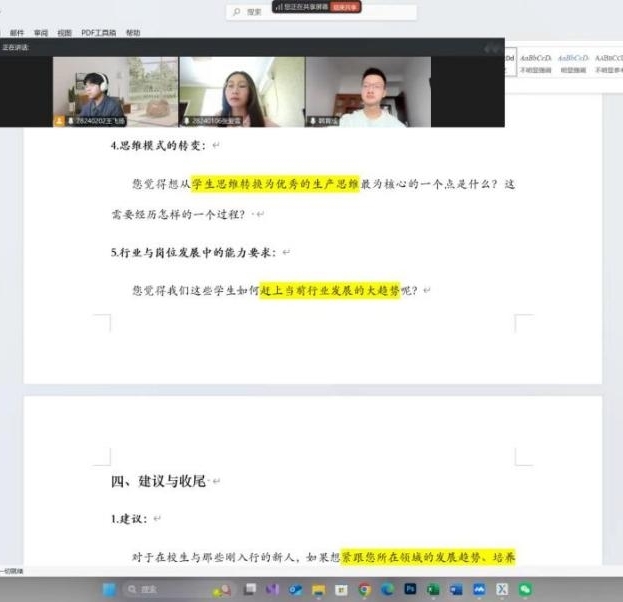623x602 pixels.
Task: Place cursor in heading 四、建议与收尾
Action: [158, 481]
